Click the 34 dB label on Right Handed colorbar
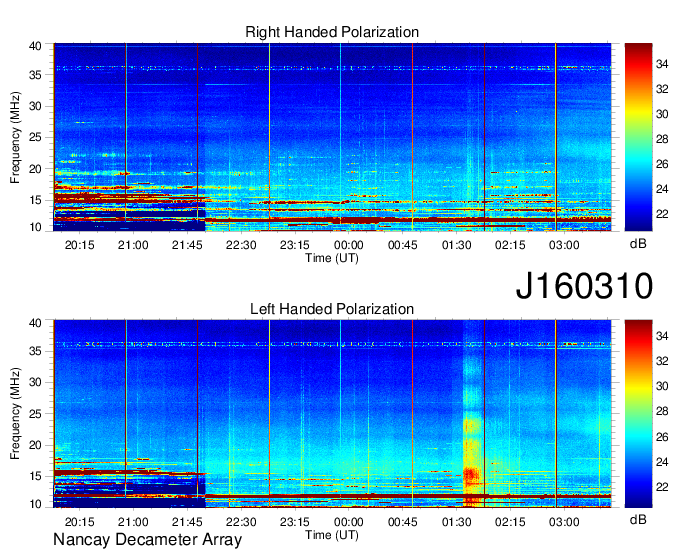 [x=662, y=65]
